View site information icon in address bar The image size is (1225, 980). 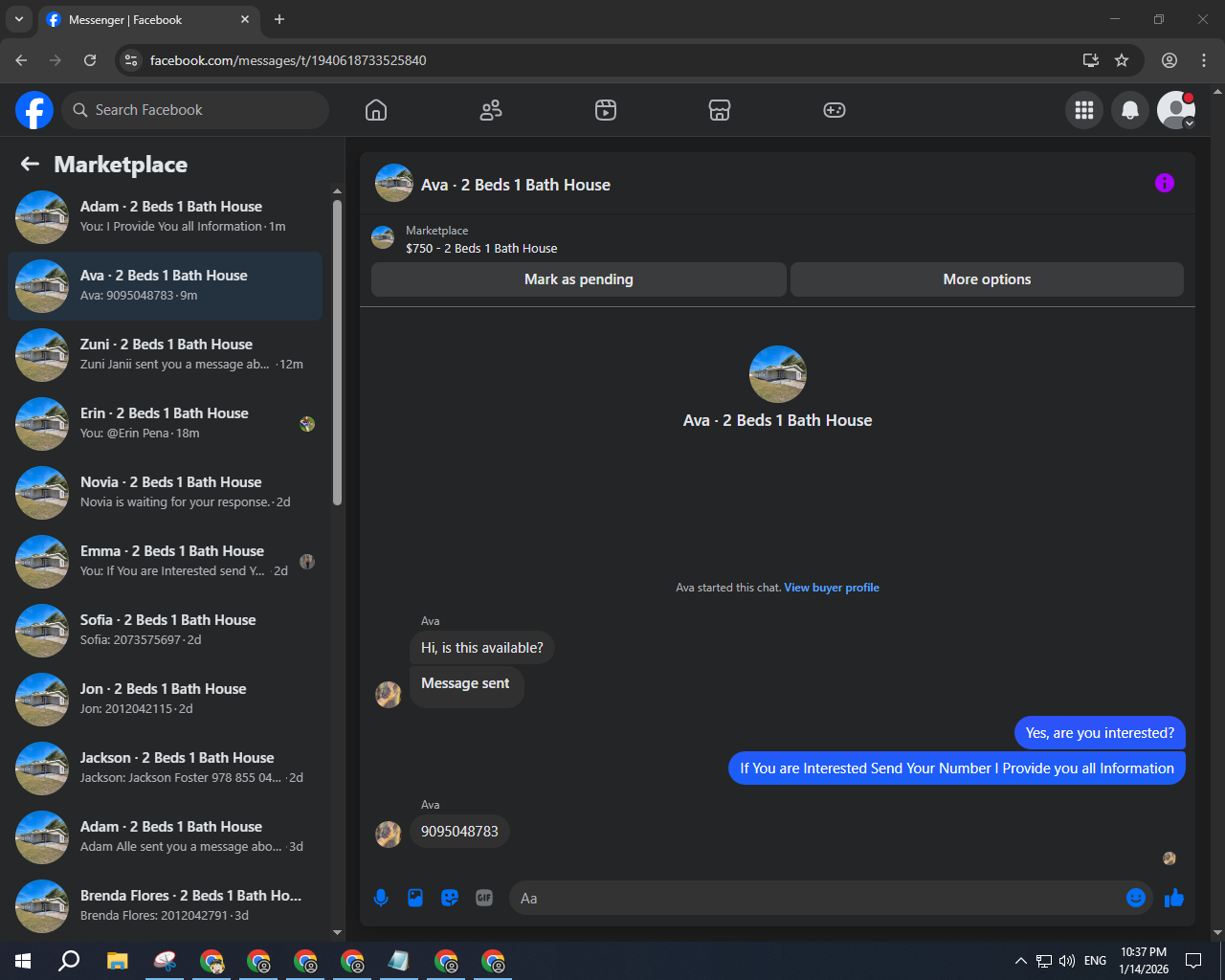(x=132, y=60)
